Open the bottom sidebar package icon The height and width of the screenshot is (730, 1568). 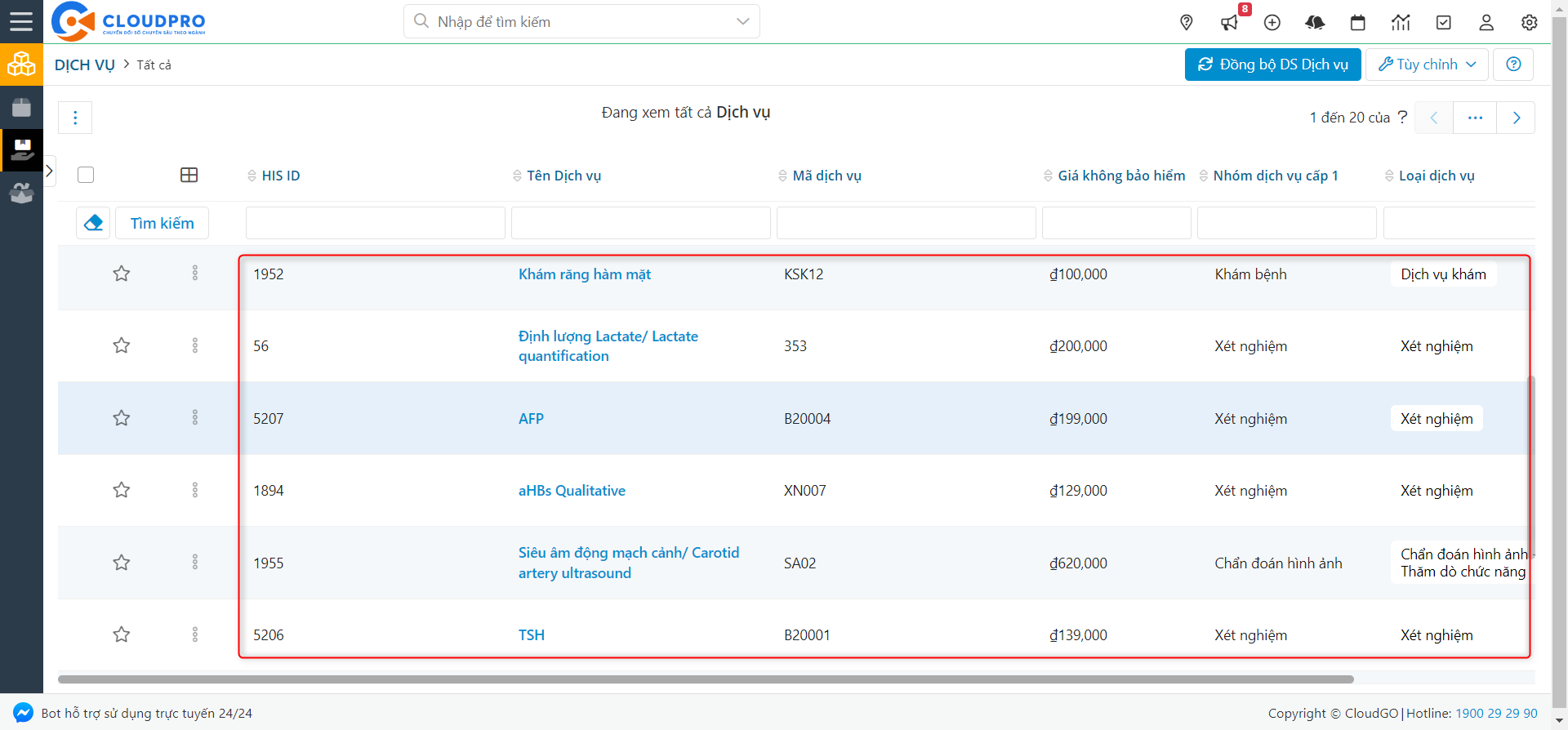coord(21,193)
